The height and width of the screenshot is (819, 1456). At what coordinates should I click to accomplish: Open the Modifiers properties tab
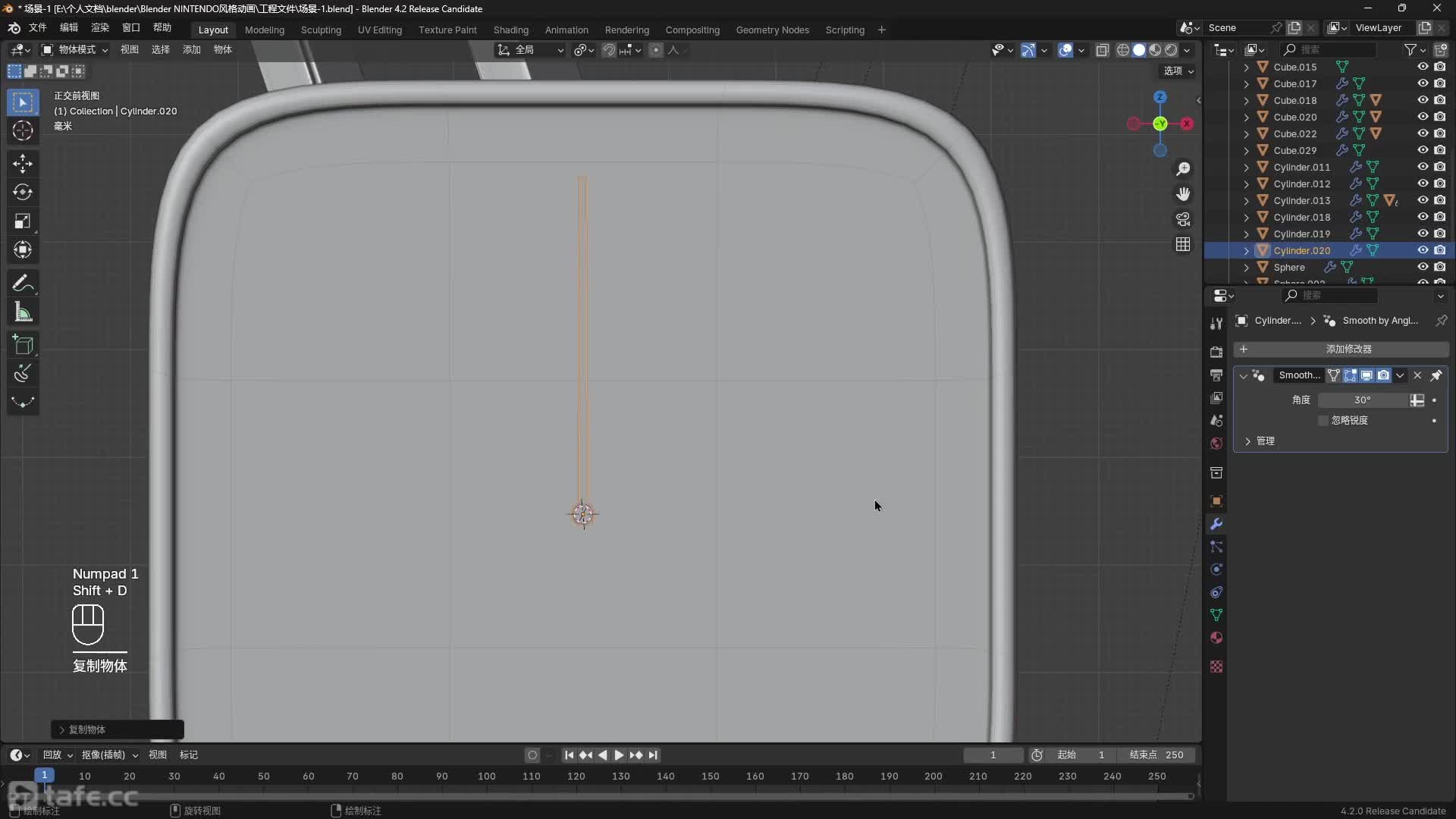pyautogui.click(x=1216, y=524)
